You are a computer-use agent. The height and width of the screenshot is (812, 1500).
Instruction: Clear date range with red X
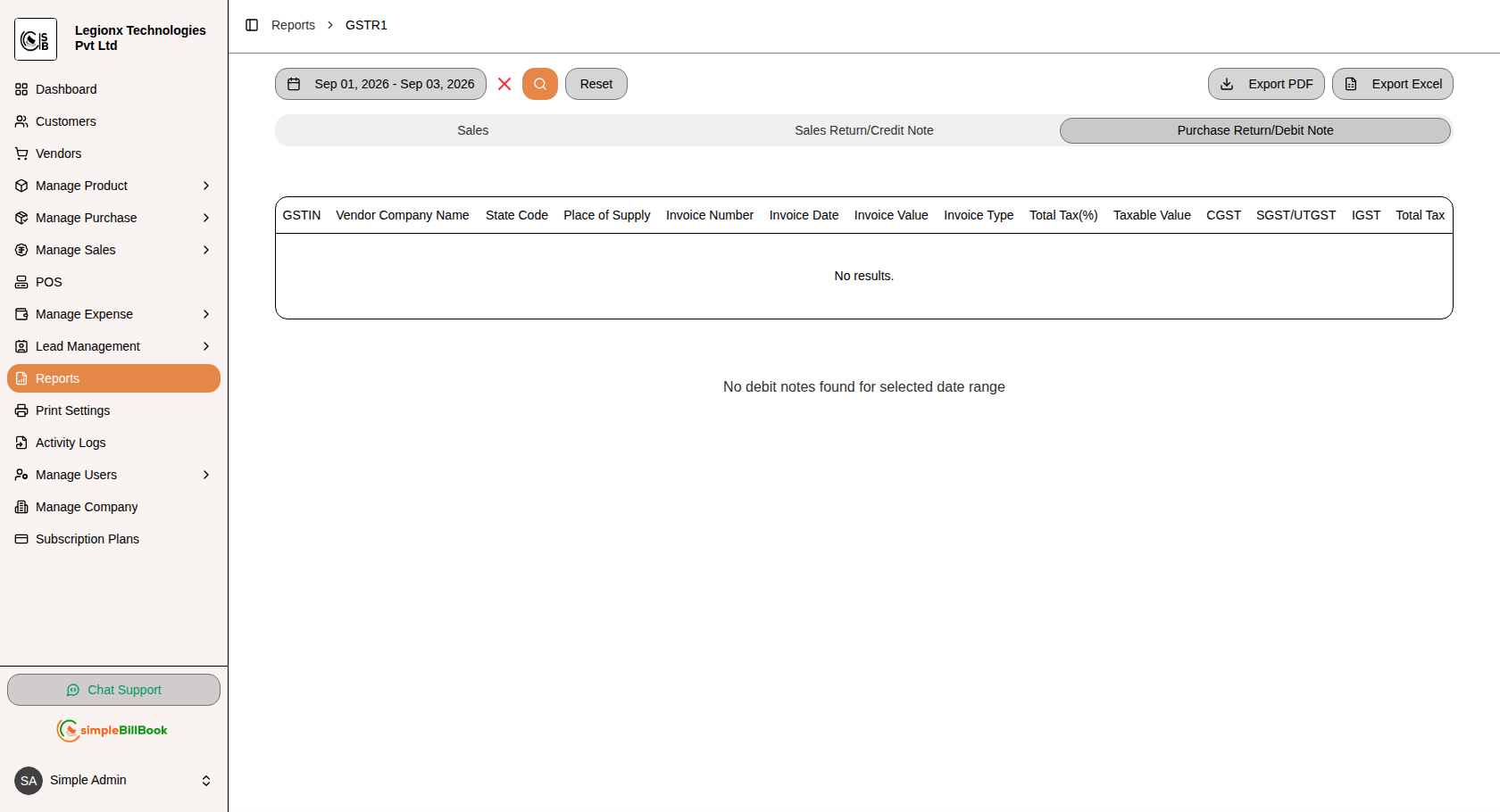tap(504, 84)
